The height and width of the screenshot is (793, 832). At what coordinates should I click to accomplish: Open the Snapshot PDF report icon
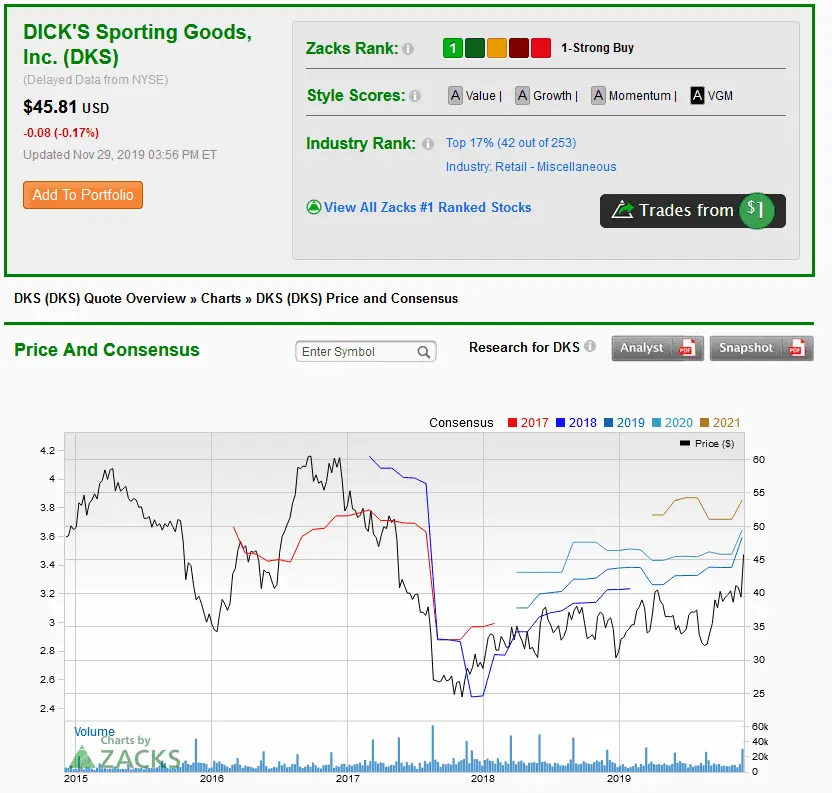pos(796,348)
